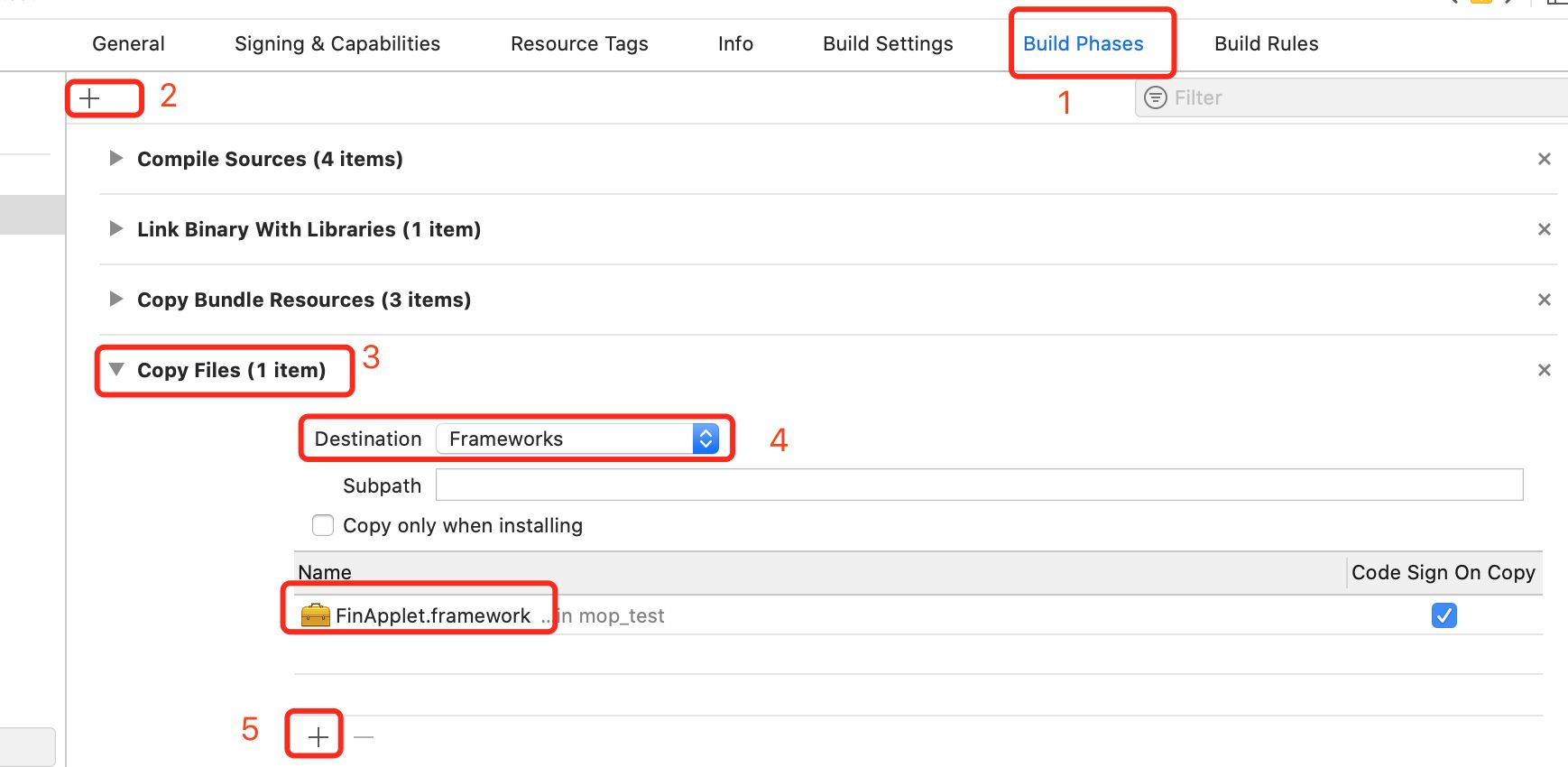The width and height of the screenshot is (1568, 767).
Task: Click in the Subpath text field
Action: point(979,485)
